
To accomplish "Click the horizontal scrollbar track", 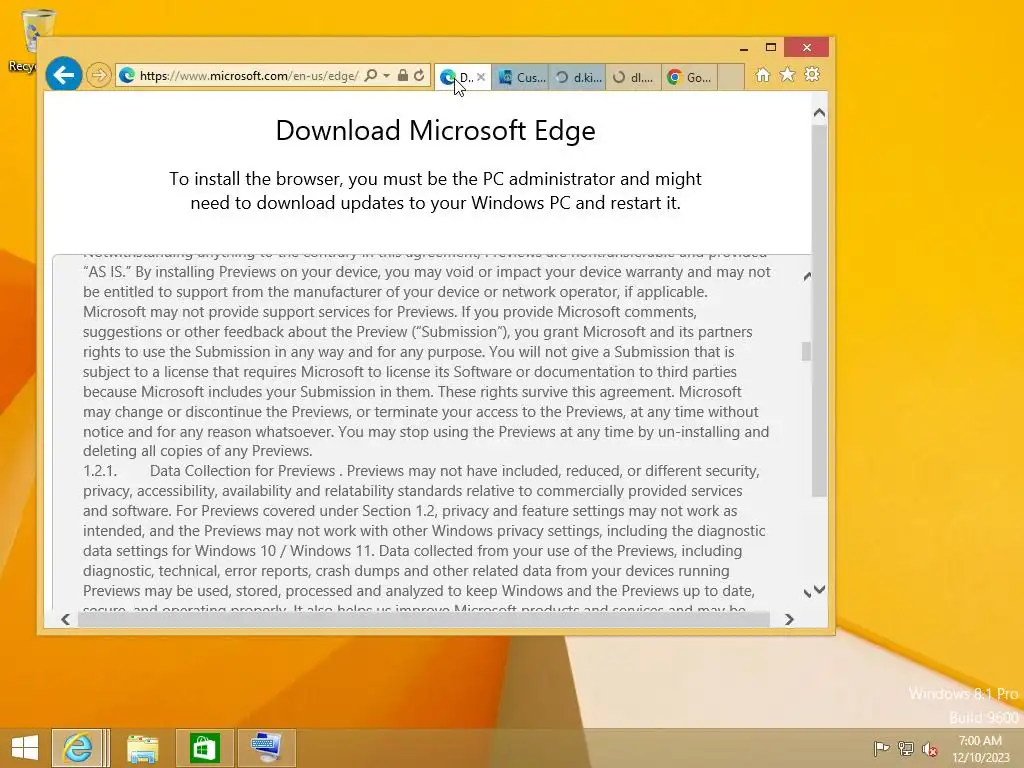I will [423, 619].
